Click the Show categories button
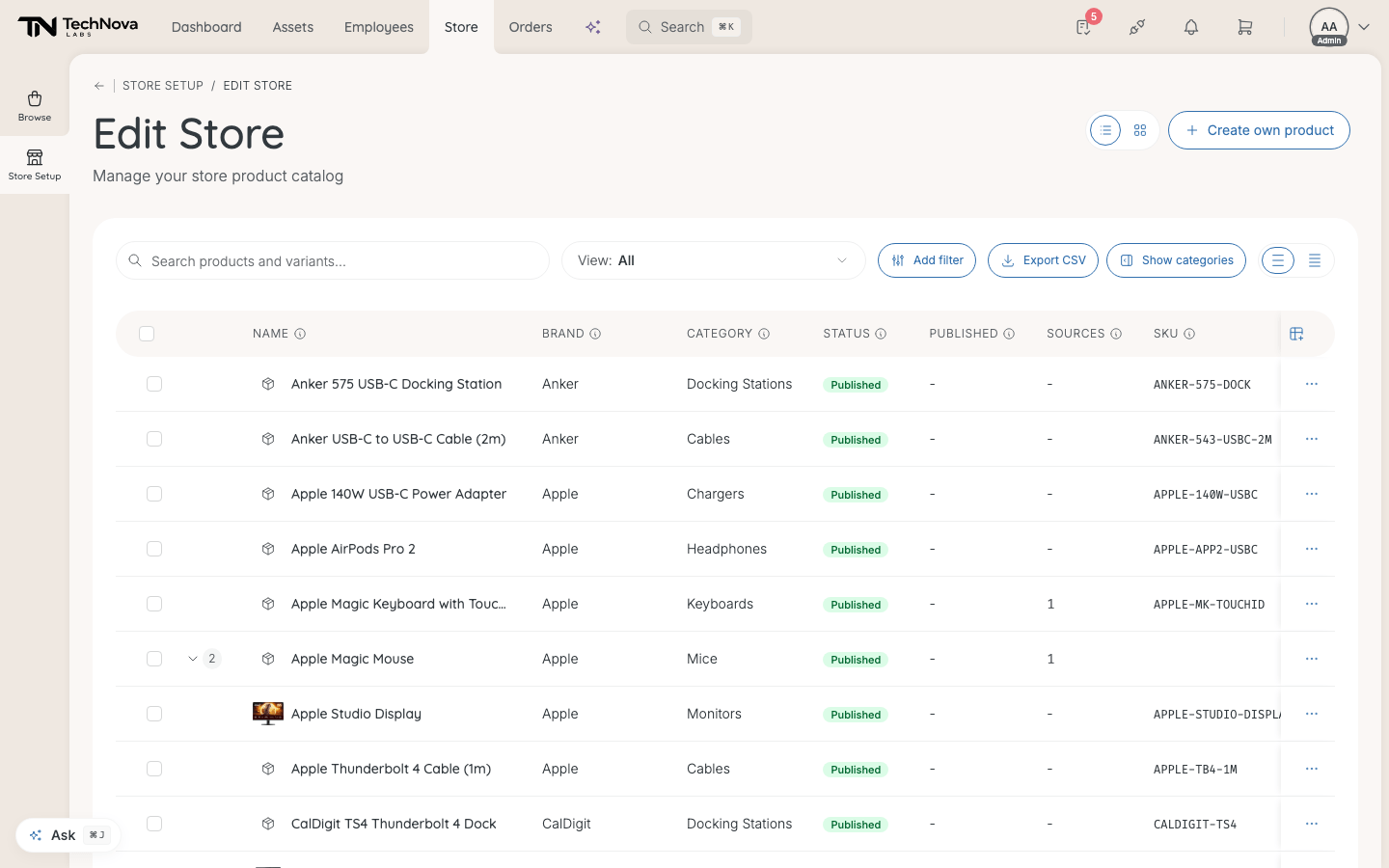1389x868 pixels. pos(1176,260)
